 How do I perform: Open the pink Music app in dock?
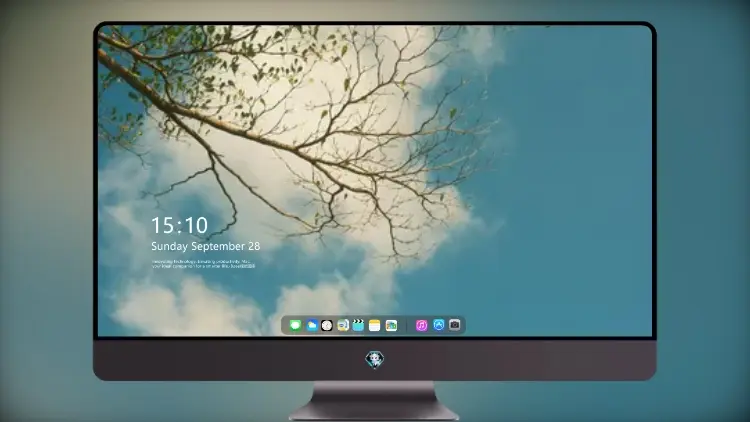click(x=421, y=325)
